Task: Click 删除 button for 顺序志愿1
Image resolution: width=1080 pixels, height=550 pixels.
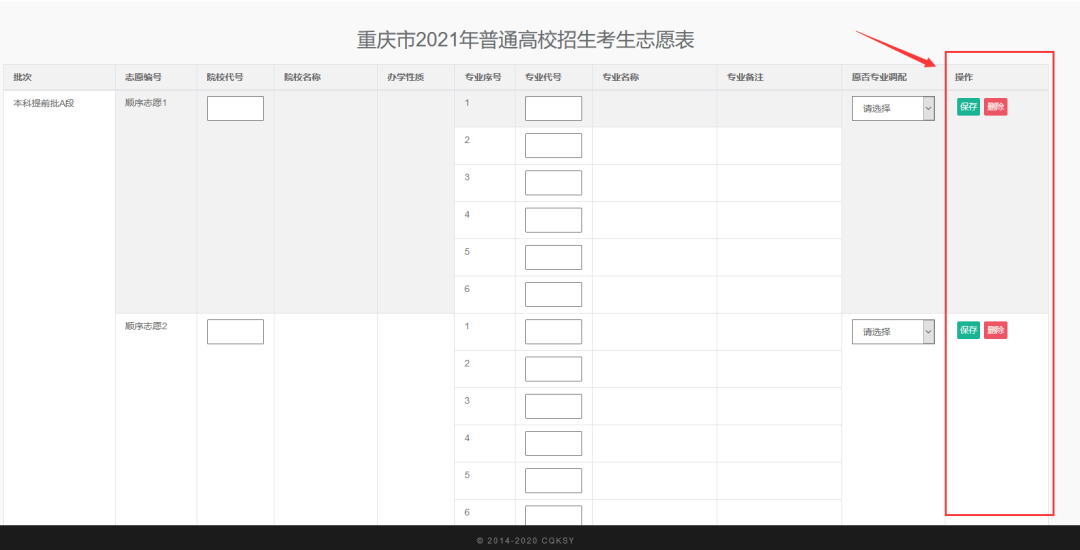Action: coord(995,107)
